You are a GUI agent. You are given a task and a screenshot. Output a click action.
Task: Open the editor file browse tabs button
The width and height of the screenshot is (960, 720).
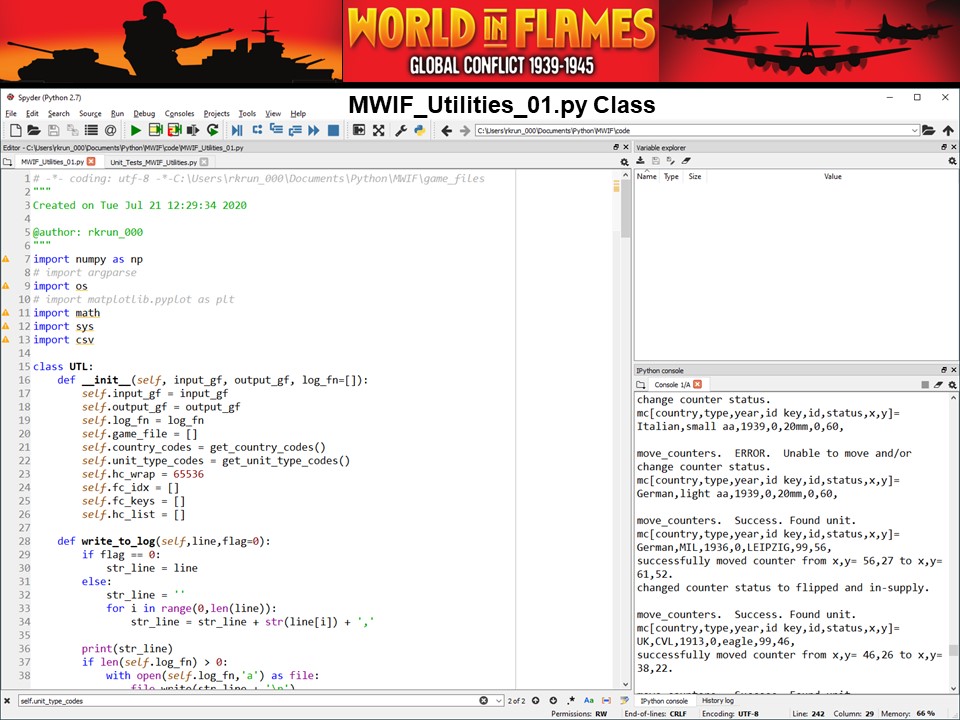pyautogui.click(x=7, y=162)
